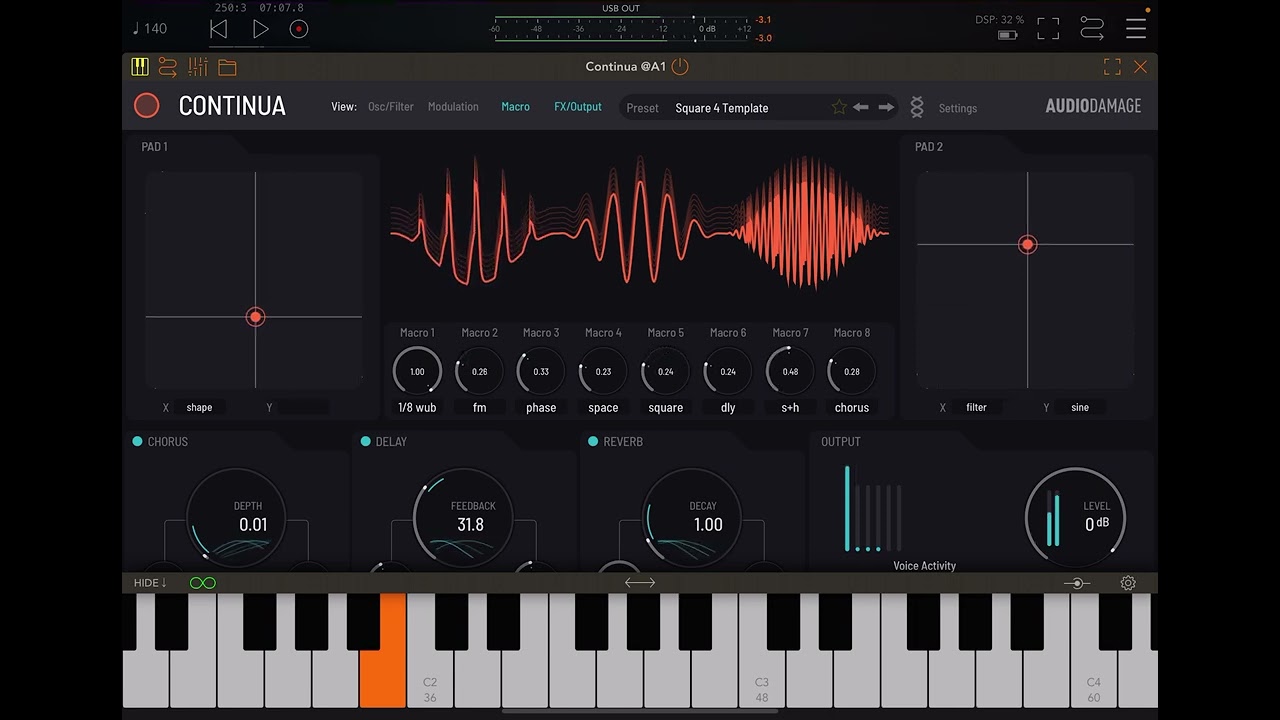This screenshot has height=720, width=1280.
Task: Open the host routing icon at top right
Action: click(1092, 29)
